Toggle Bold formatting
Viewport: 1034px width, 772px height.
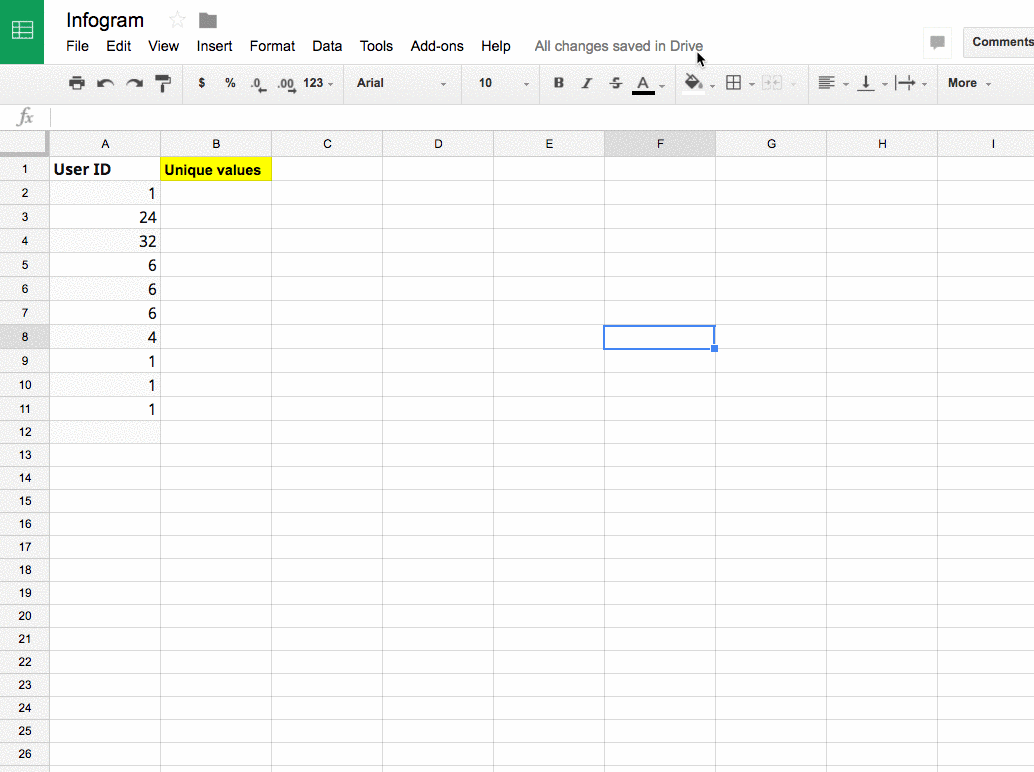pos(559,83)
